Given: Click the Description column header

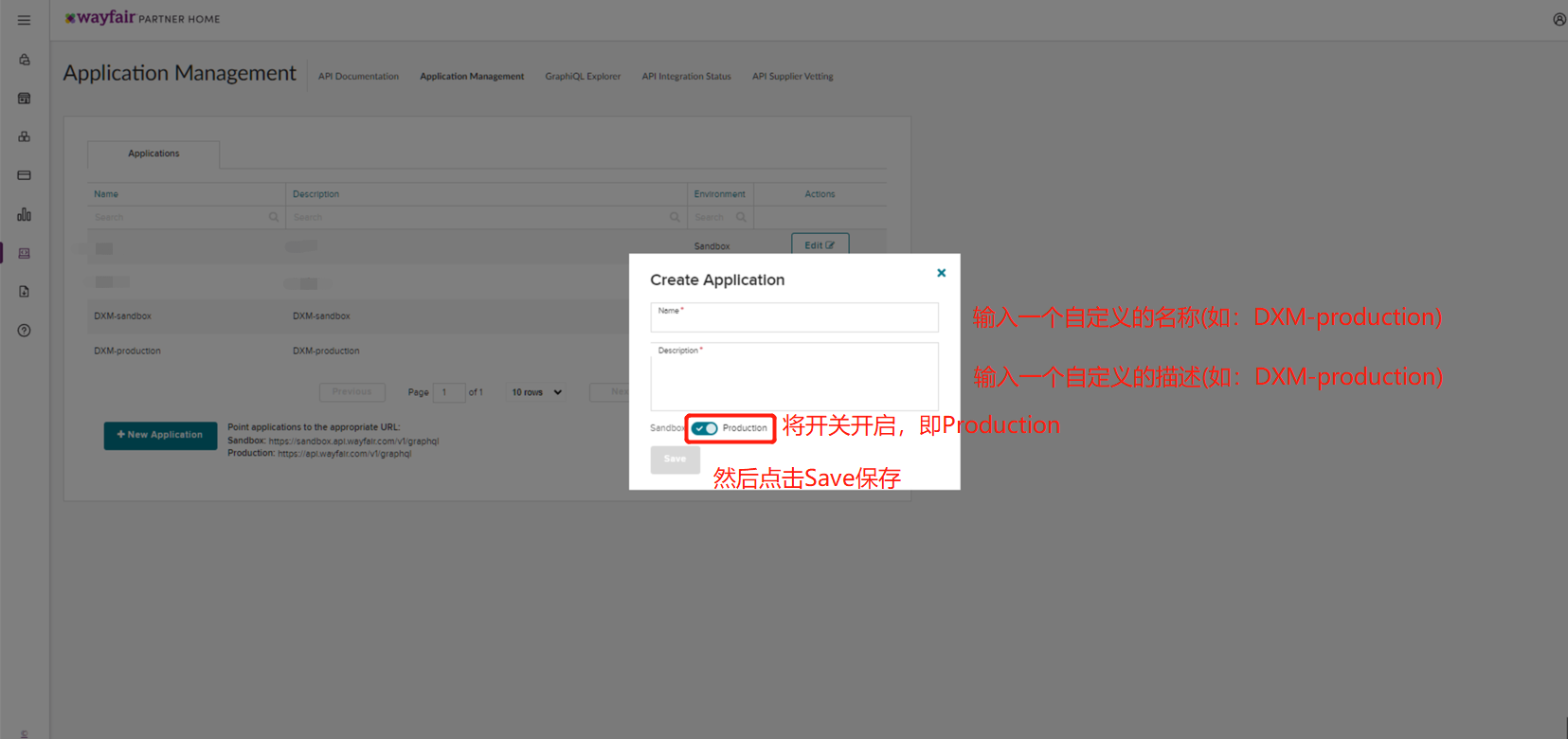Looking at the screenshot, I should point(315,194).
